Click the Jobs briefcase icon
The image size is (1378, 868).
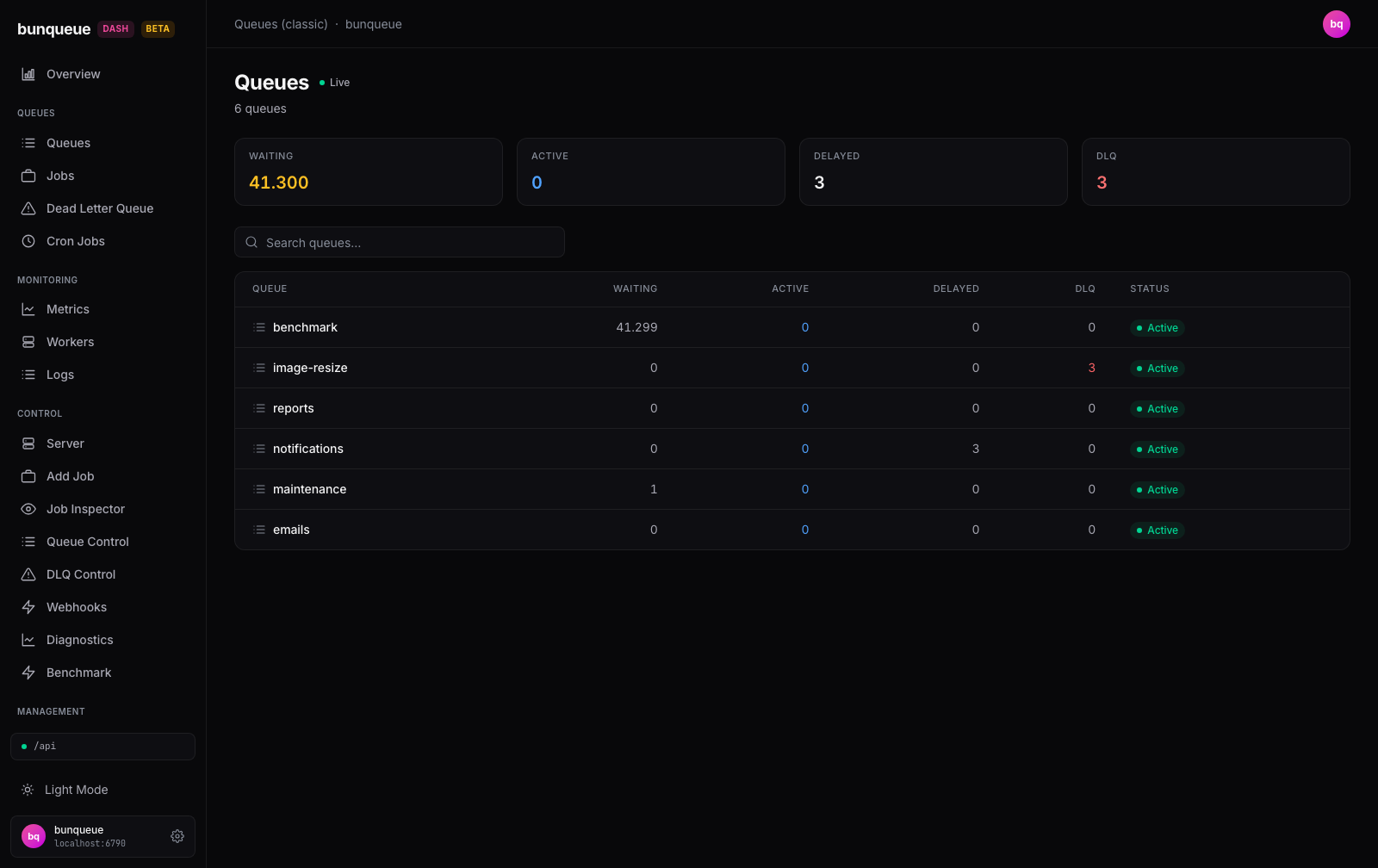point(28,176)
